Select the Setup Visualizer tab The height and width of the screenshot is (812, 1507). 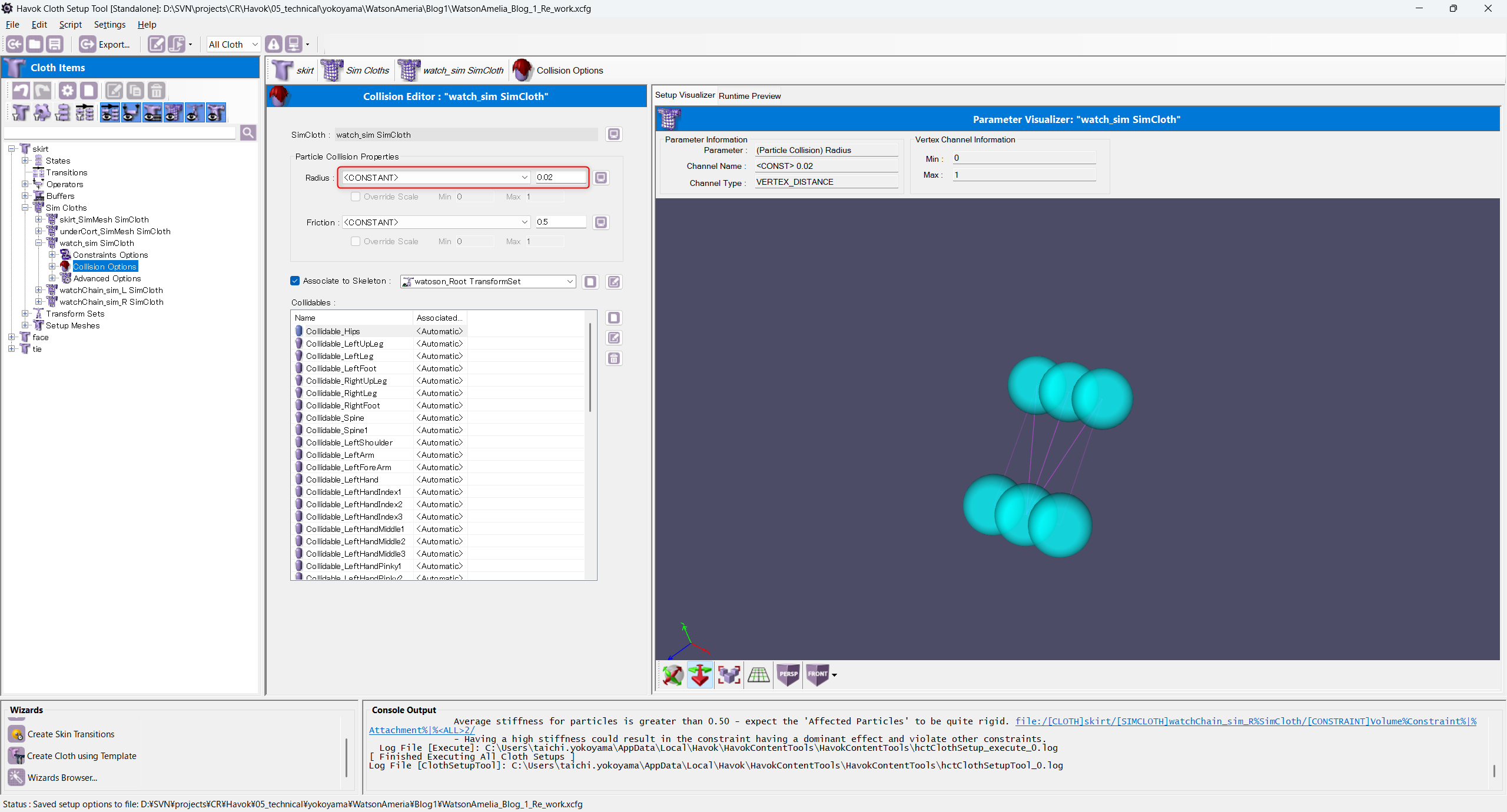pyautogui.click(x=685, y=95)
